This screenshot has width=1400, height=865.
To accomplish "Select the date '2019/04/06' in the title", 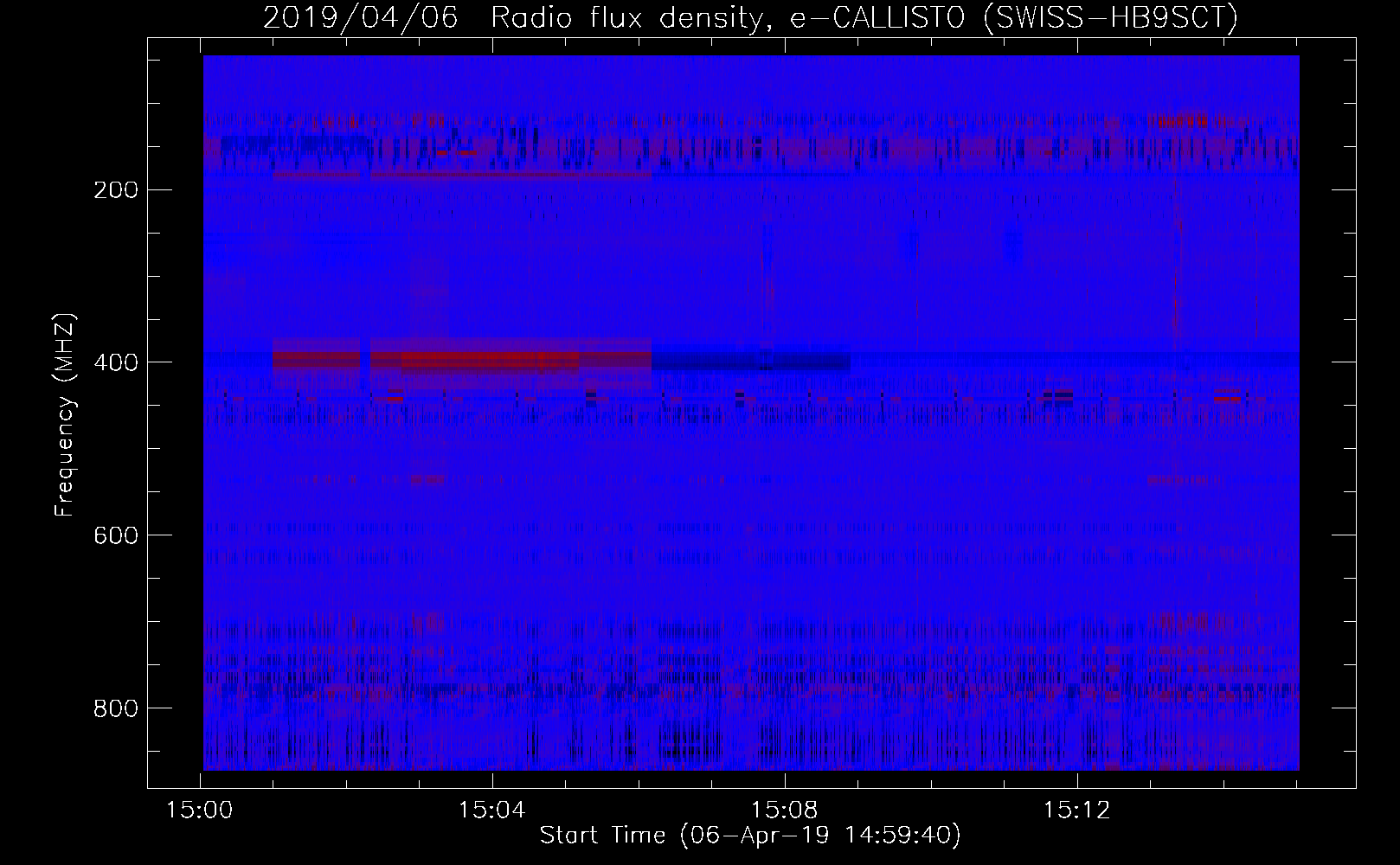I will (x=360, y=18).
